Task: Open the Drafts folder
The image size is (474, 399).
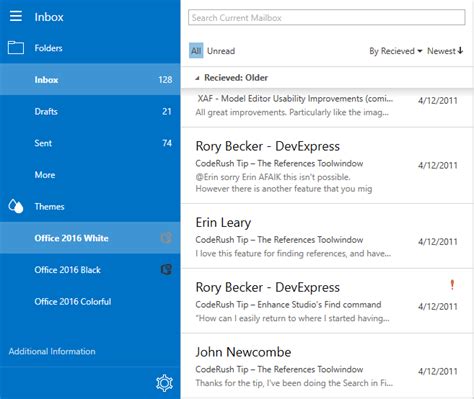Action: [90, 111]
